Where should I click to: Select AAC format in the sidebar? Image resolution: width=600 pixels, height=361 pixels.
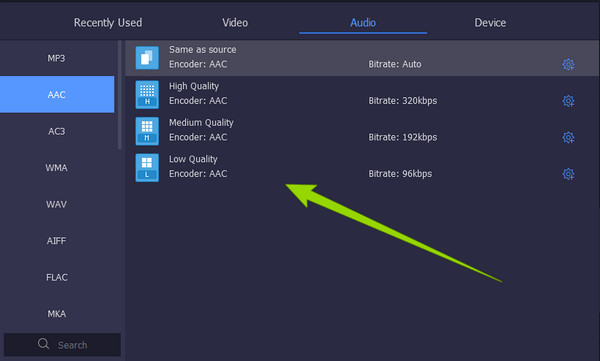click(x=57, y=94)
